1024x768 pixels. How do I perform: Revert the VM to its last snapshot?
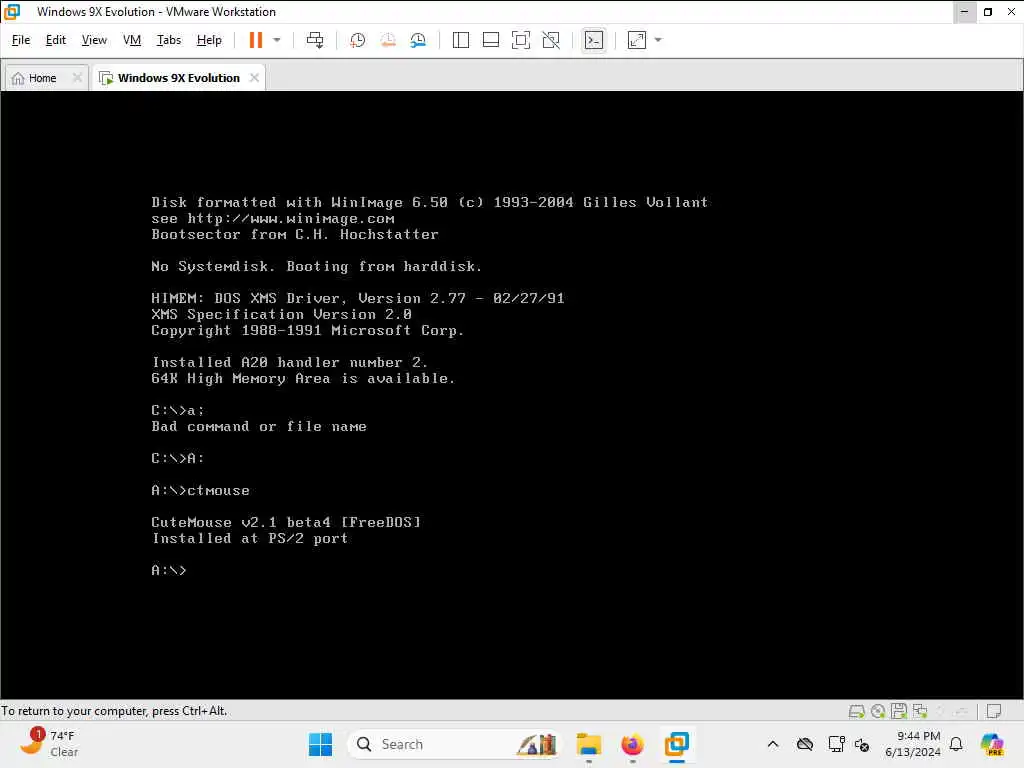pyautogui.click(x=388, y=40)
